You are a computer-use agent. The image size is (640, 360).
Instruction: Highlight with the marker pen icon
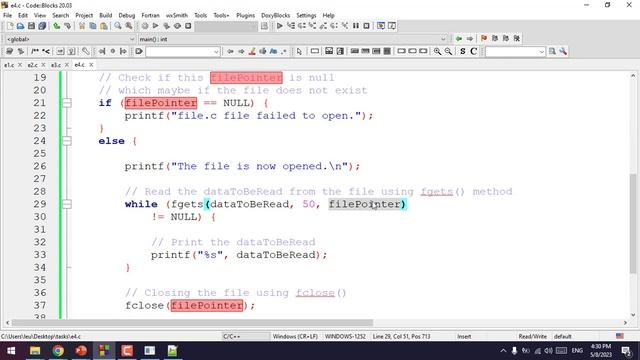[252, 51]
